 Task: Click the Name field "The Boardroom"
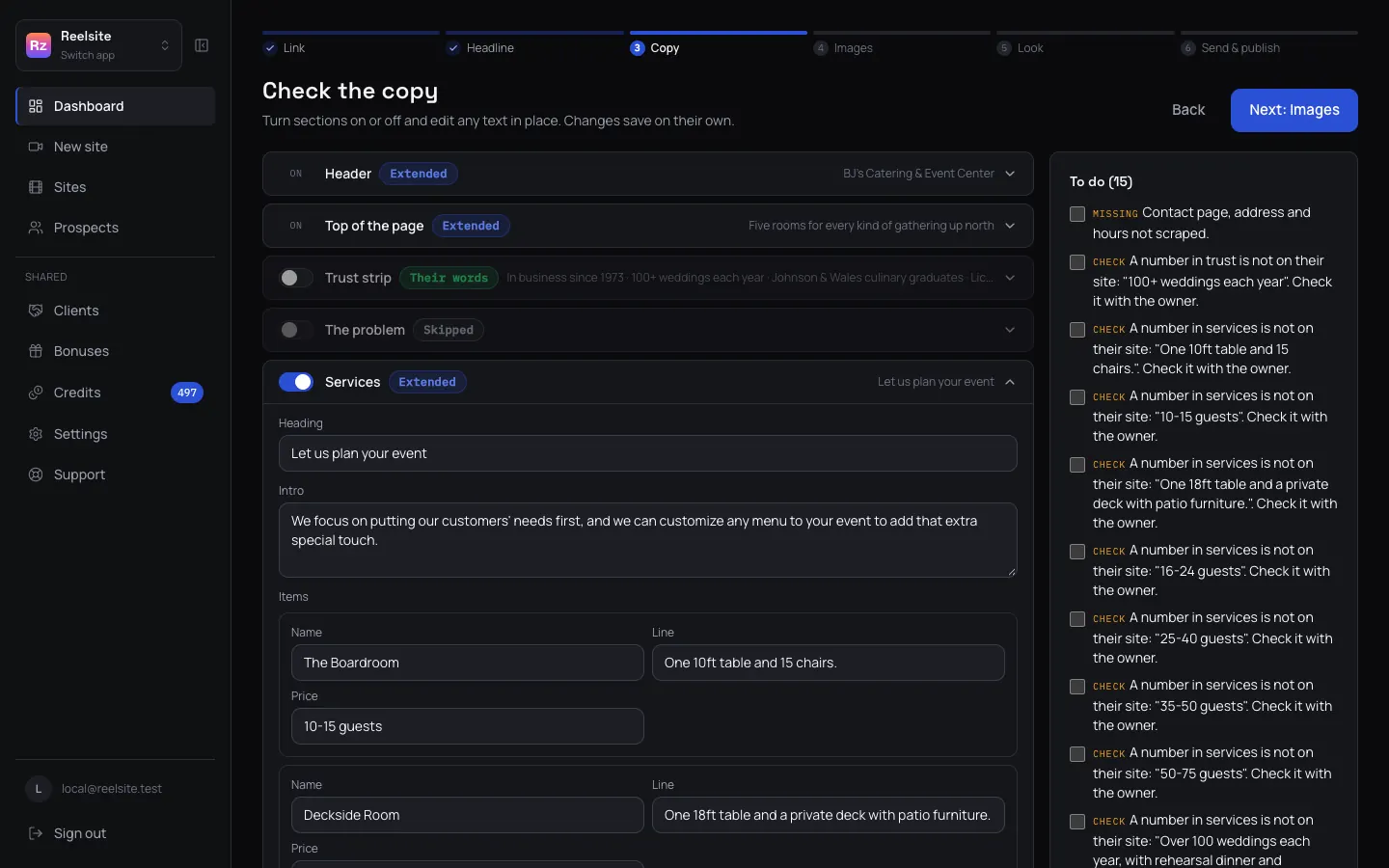(468, 663)
